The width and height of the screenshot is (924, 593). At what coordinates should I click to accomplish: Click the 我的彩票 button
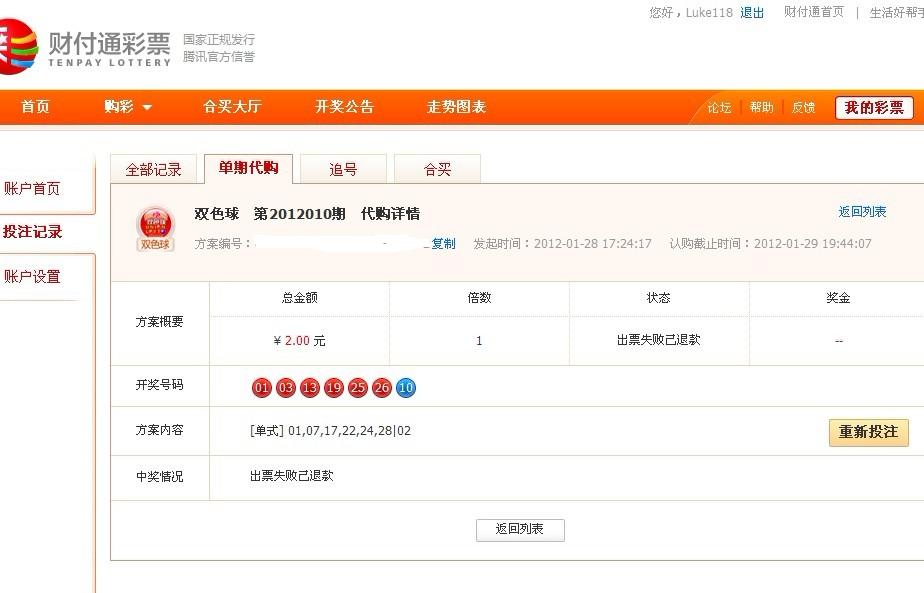[x=874, y=108]
